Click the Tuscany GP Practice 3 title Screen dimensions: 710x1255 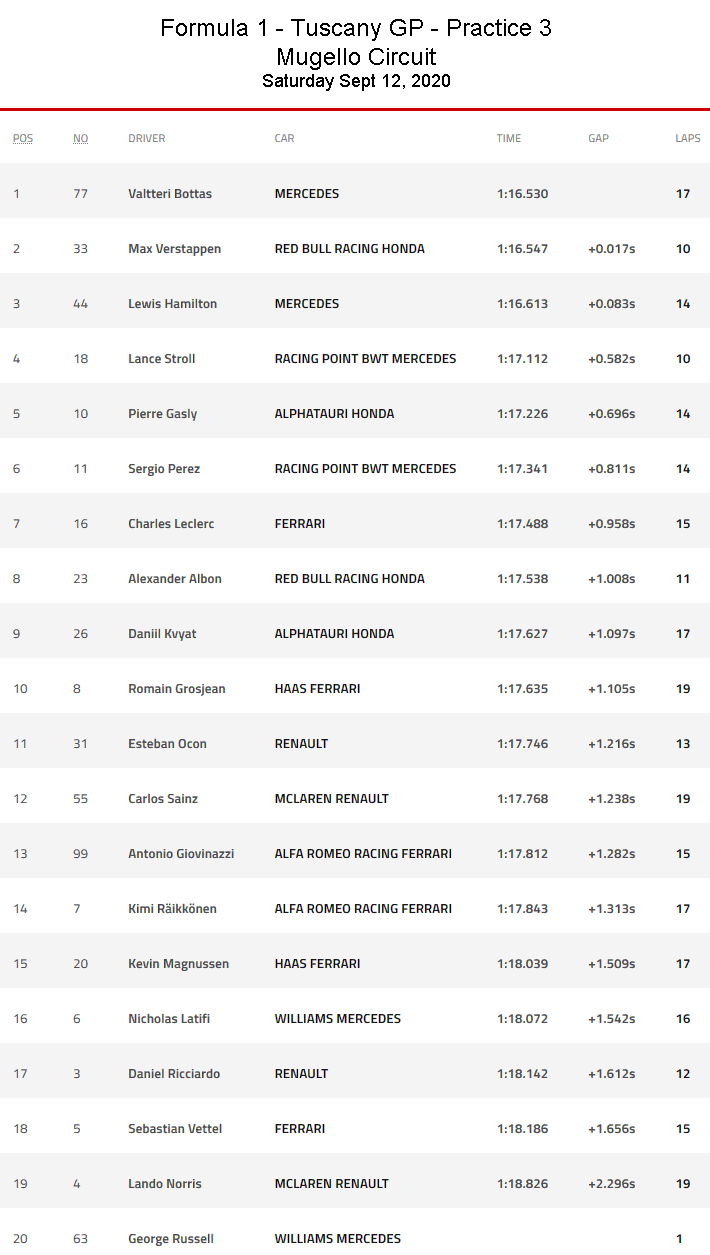(x=356, y=29)
